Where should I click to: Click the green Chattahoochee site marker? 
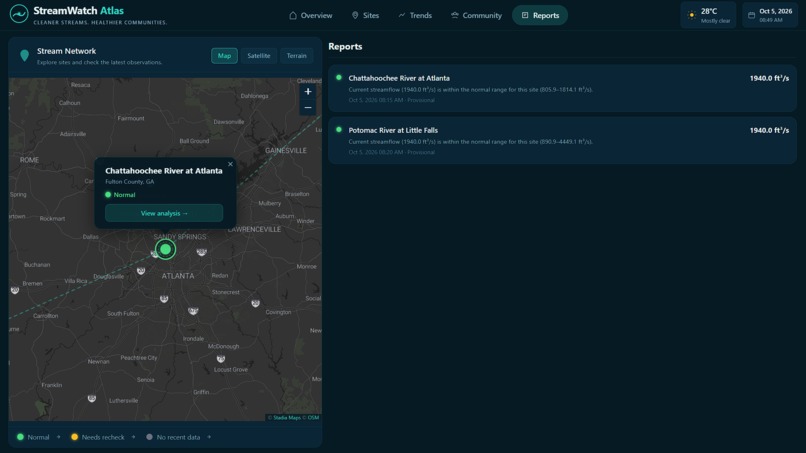[x=166, y=249]
